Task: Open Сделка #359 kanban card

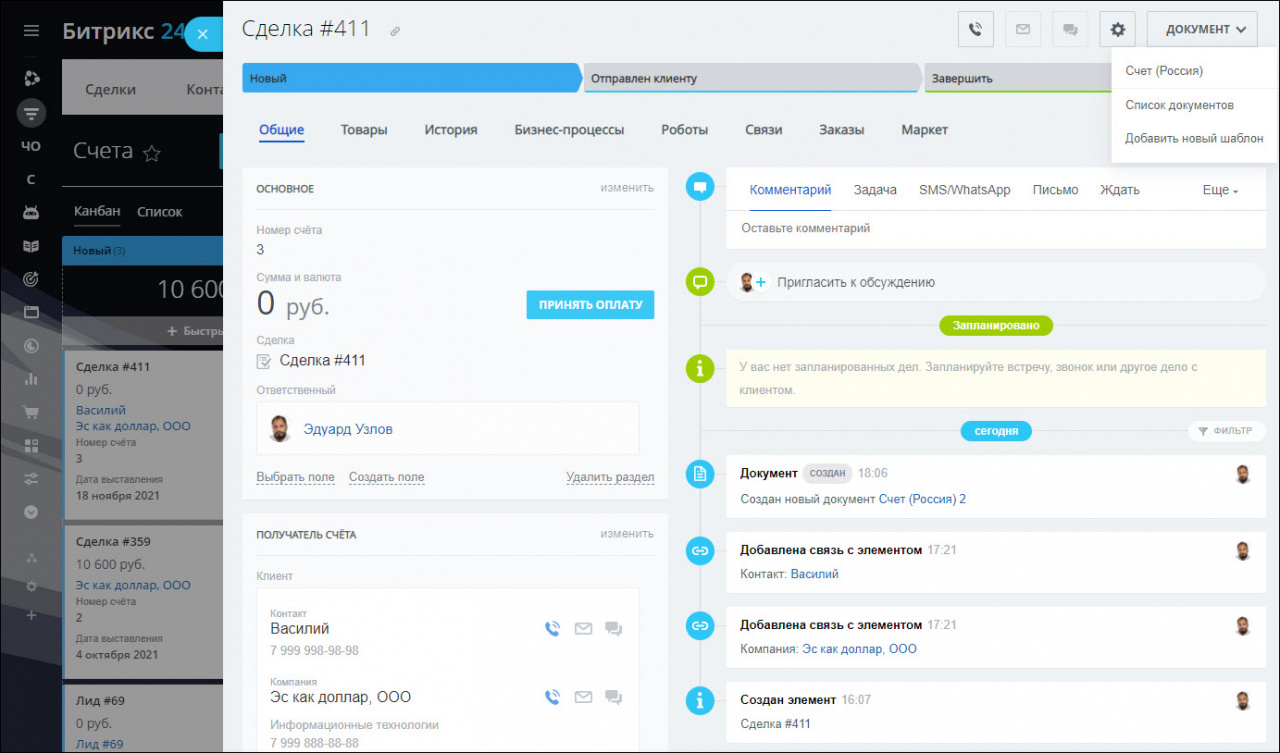Action: click(x=113, y=542)
